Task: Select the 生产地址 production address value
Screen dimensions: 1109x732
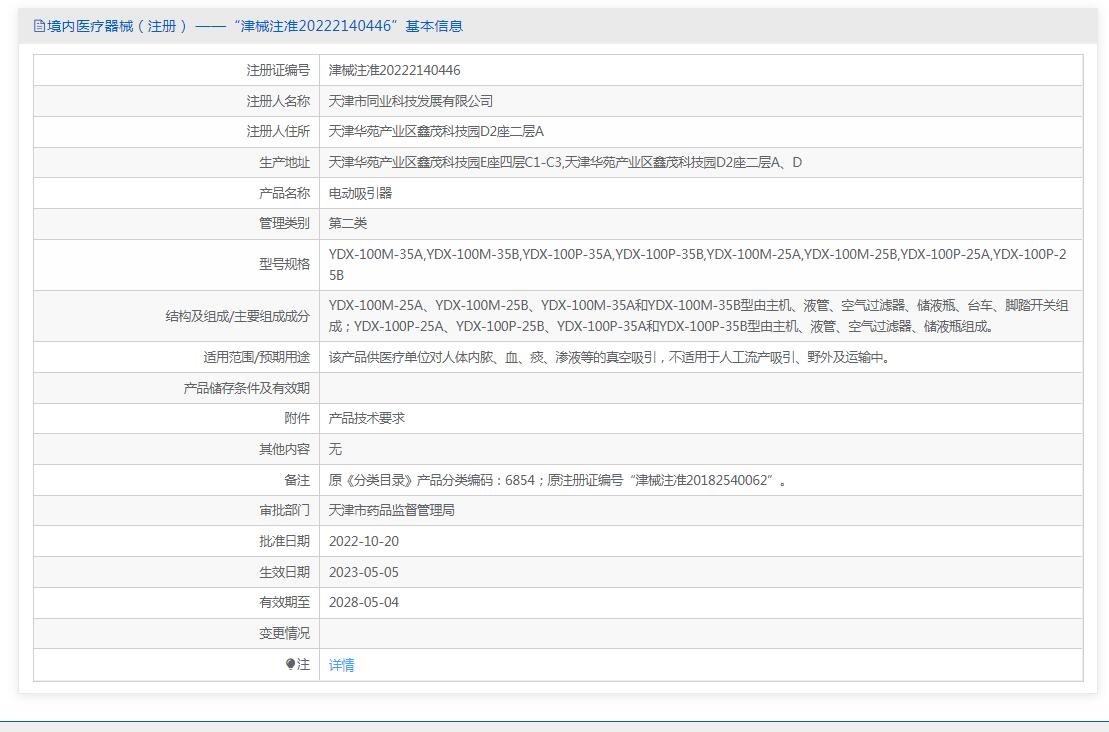Action: pos(565,162)
